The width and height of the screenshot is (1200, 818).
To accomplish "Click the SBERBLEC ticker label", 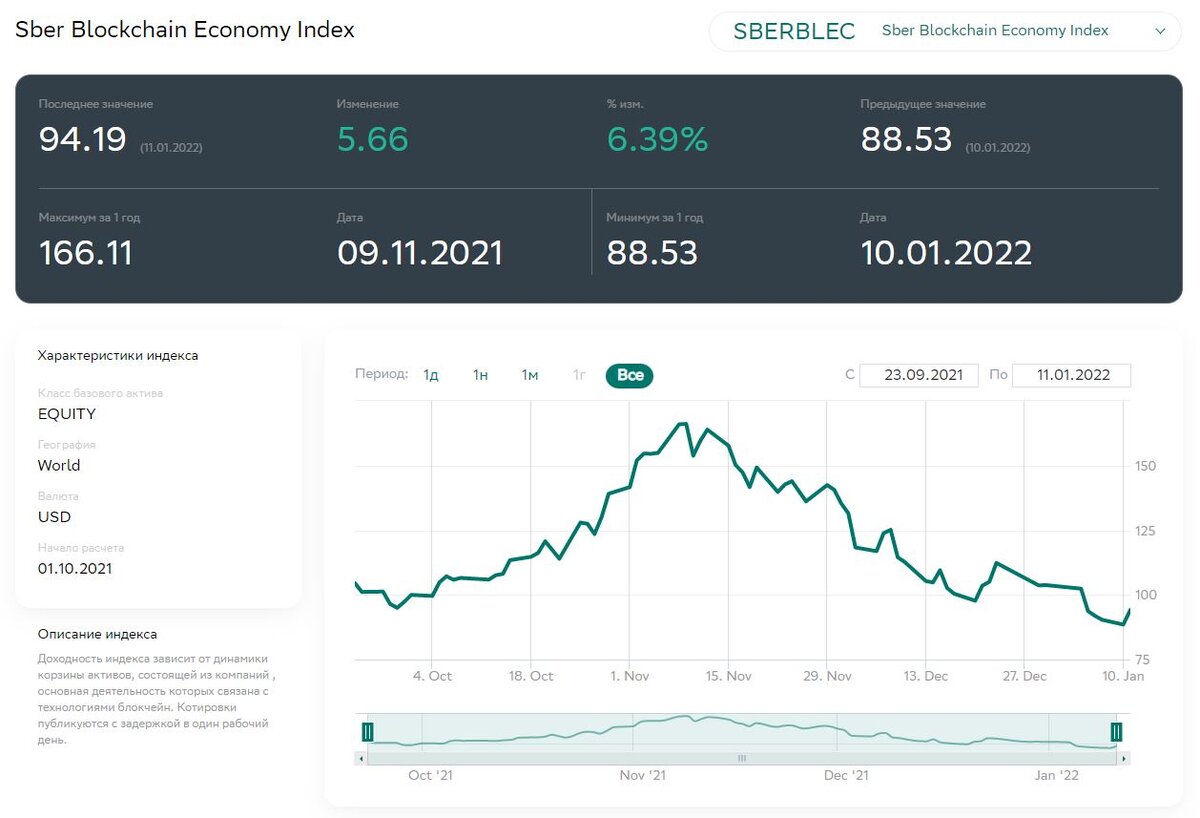I will coord(794,31).
